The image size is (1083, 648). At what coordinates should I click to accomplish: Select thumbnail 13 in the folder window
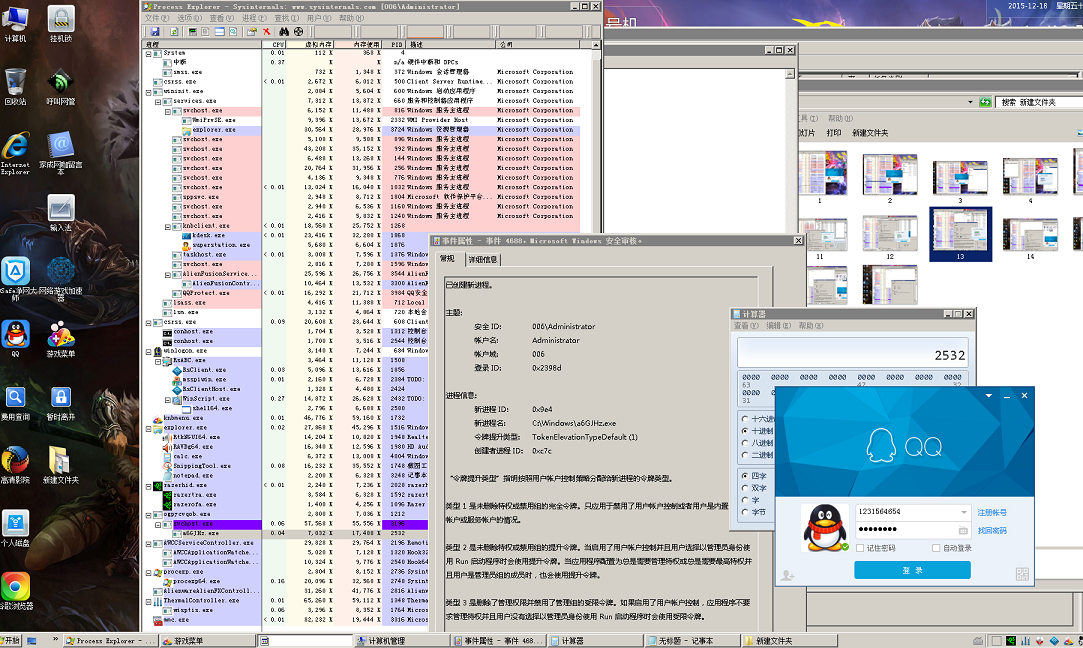point(960,234)
